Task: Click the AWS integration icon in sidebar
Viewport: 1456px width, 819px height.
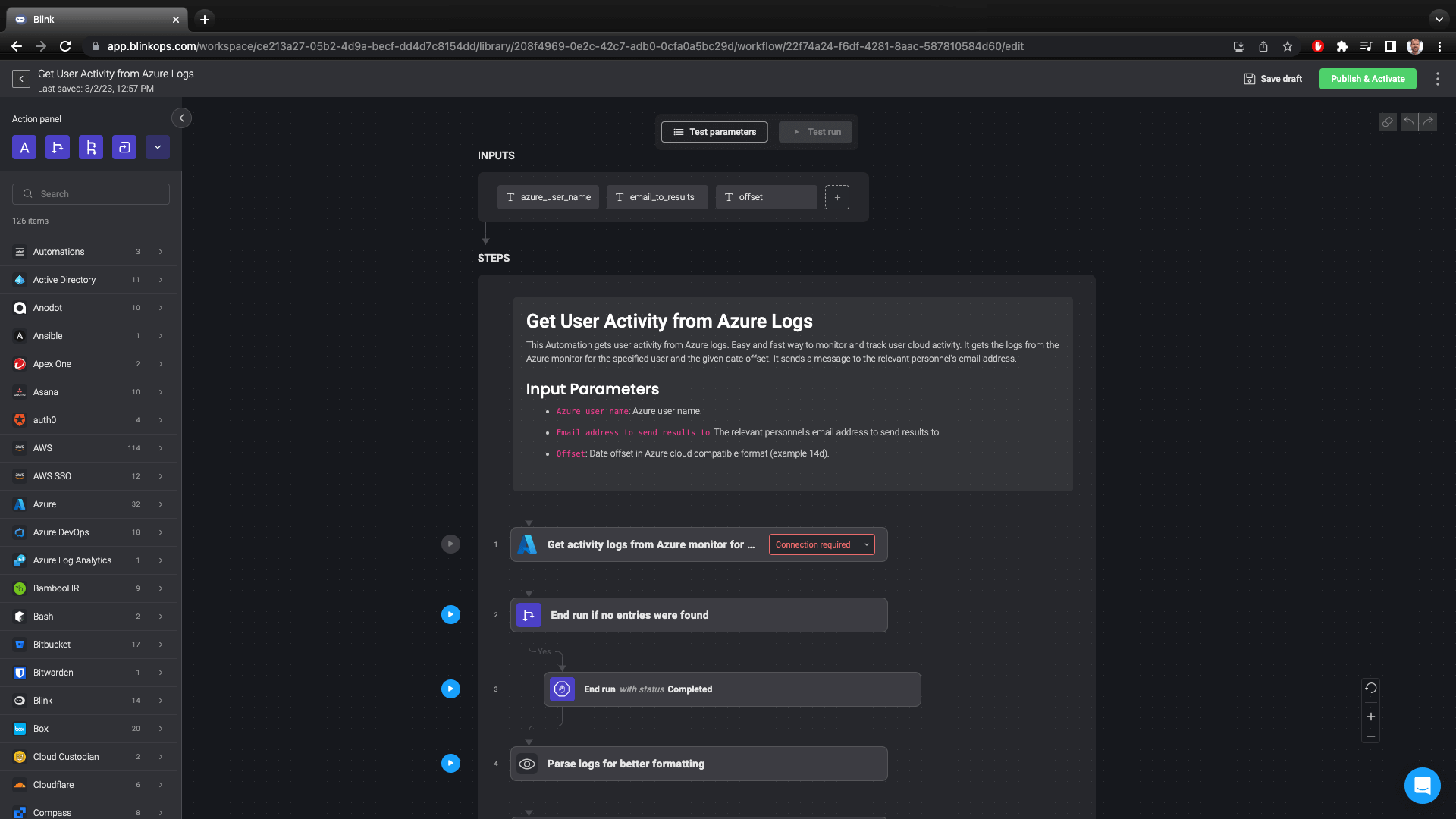Action: 19,448
